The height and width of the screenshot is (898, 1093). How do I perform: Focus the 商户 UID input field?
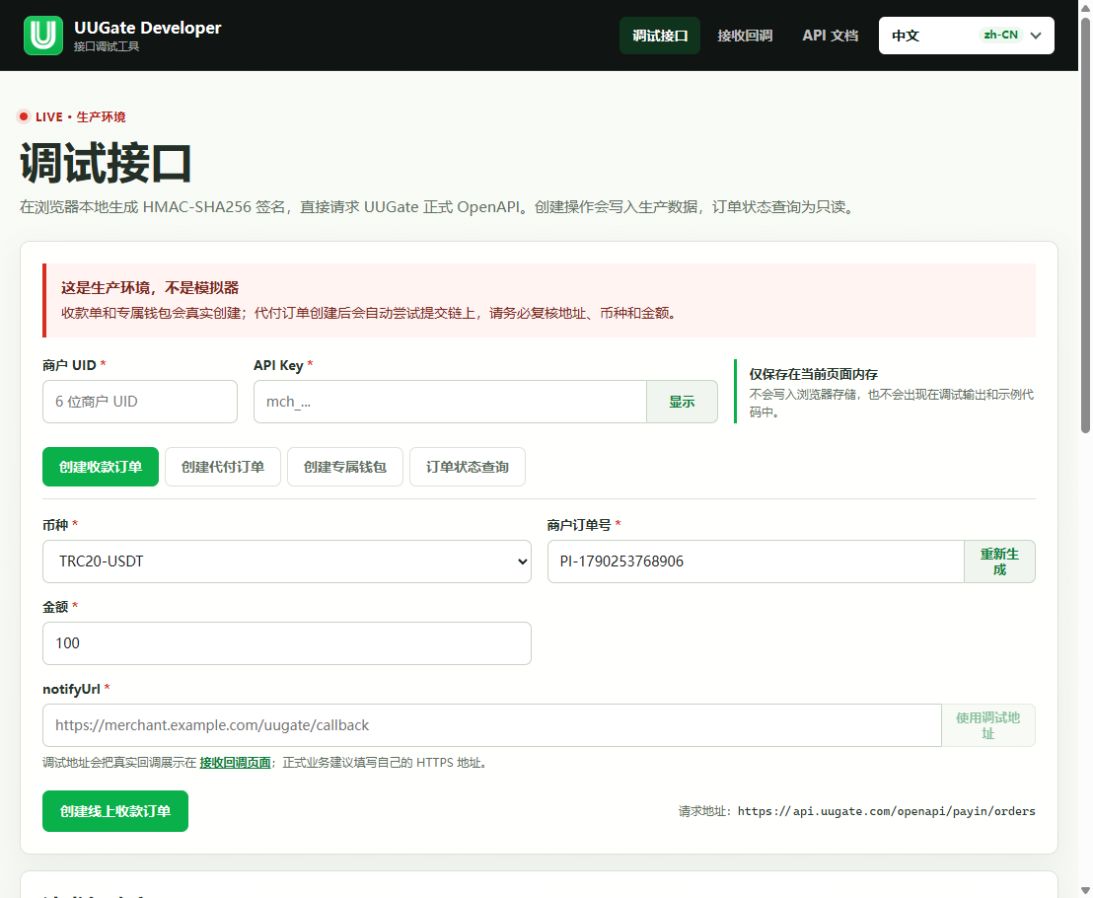tap(140, 402)
